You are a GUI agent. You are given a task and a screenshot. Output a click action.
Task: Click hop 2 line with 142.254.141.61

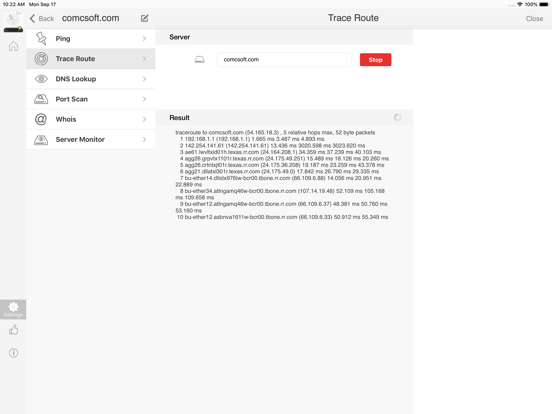272,145
